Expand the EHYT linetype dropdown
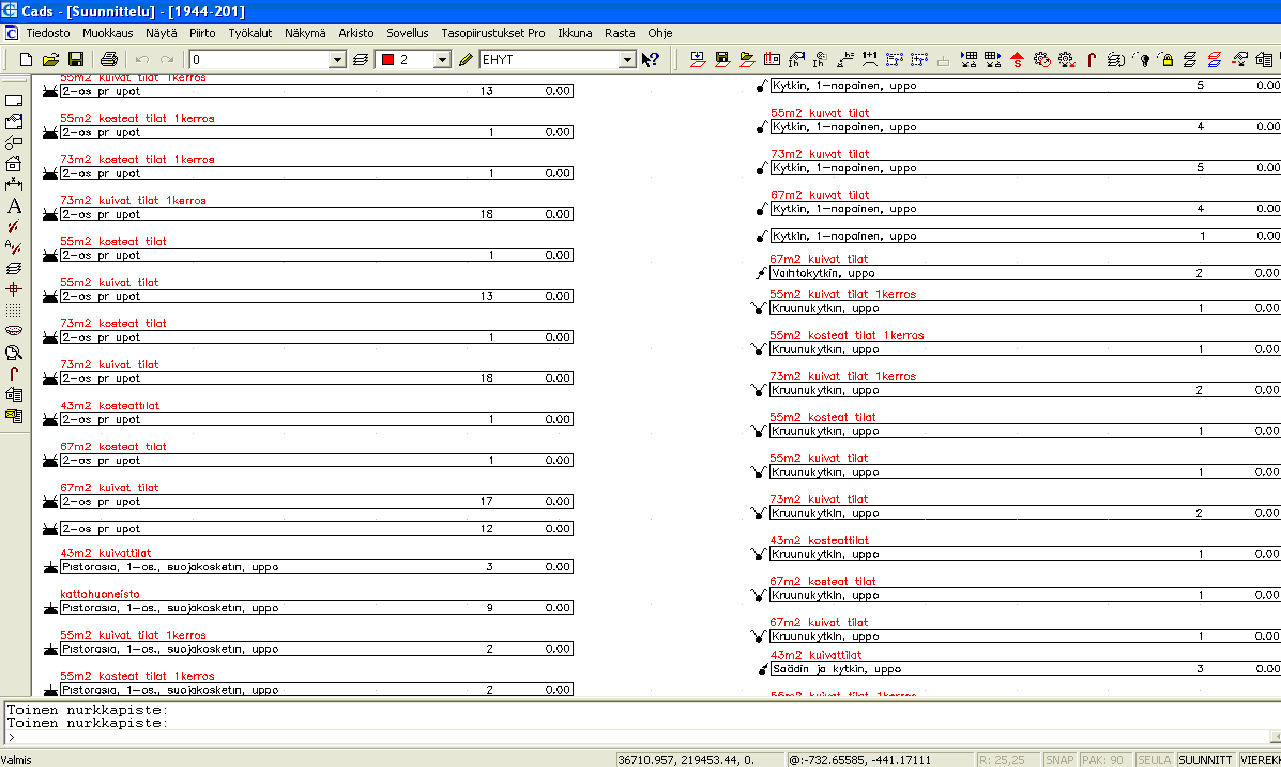 [627, 60]
